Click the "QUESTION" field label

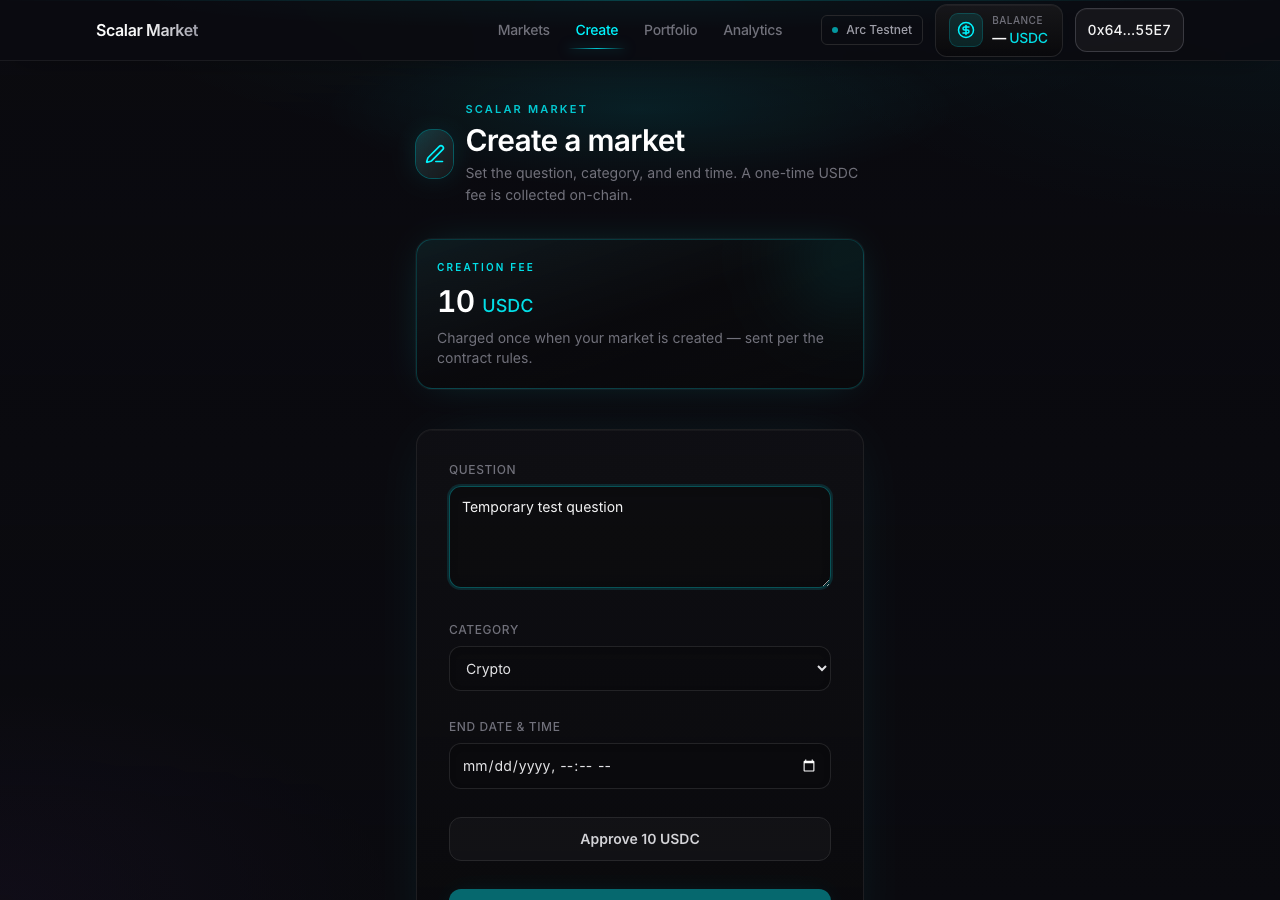pos(482,470)
